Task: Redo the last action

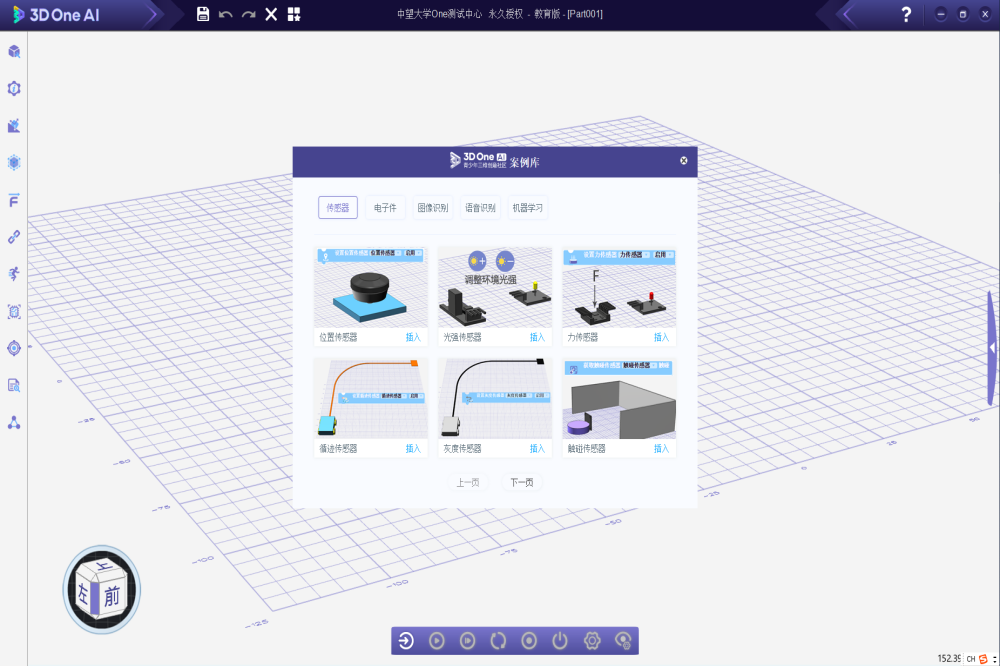Action: click(x=249, y=14)
